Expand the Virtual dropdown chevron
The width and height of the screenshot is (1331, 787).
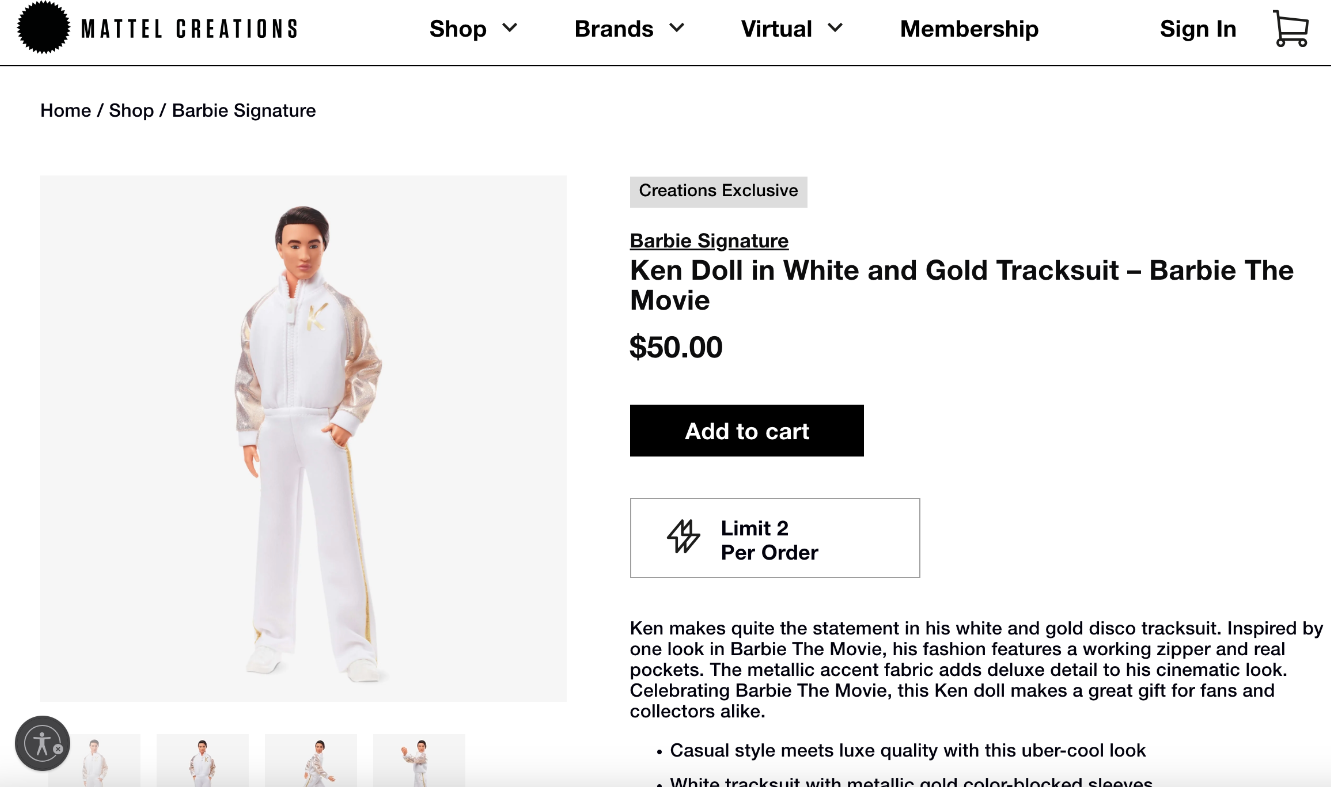click(836, 28)
